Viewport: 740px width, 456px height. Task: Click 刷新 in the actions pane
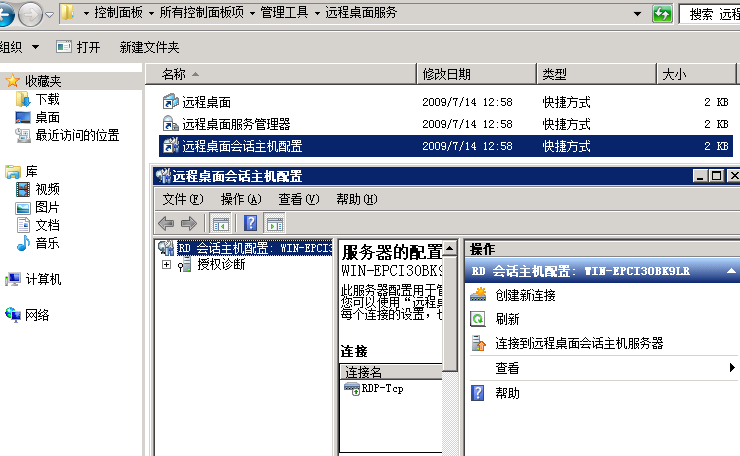pyautogui.click(x=507, y=320)
